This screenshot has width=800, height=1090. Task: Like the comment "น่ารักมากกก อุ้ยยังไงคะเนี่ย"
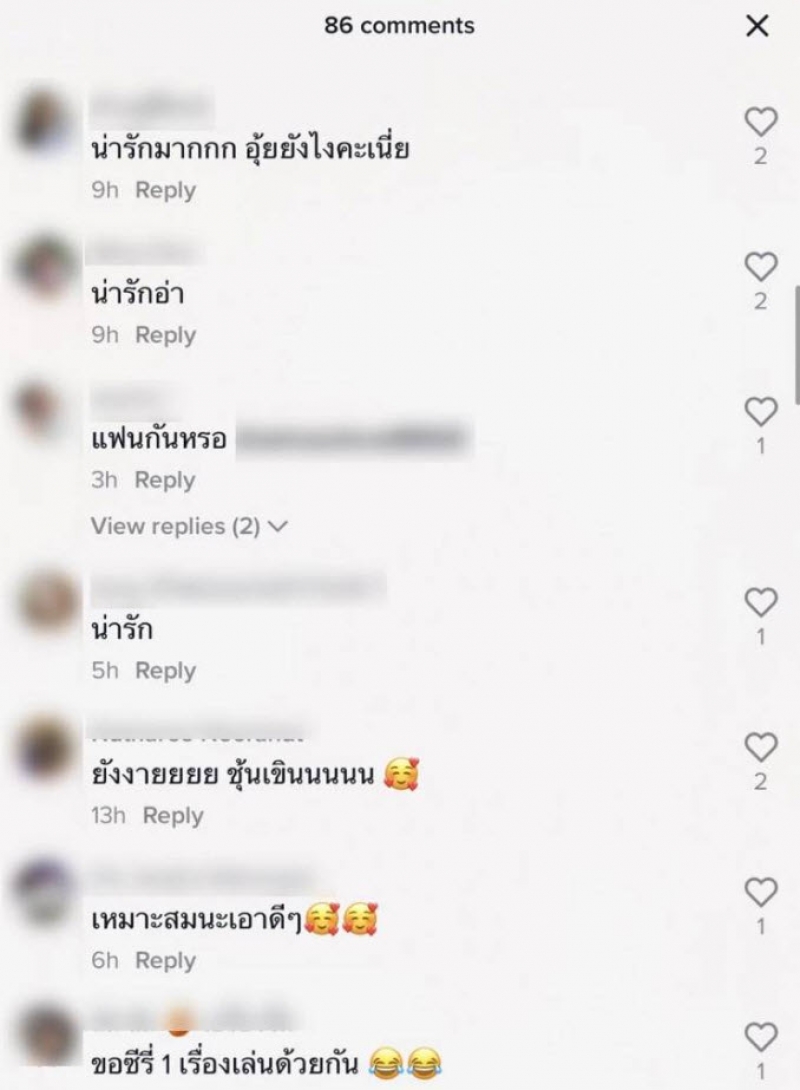click(x=760, y=122)
